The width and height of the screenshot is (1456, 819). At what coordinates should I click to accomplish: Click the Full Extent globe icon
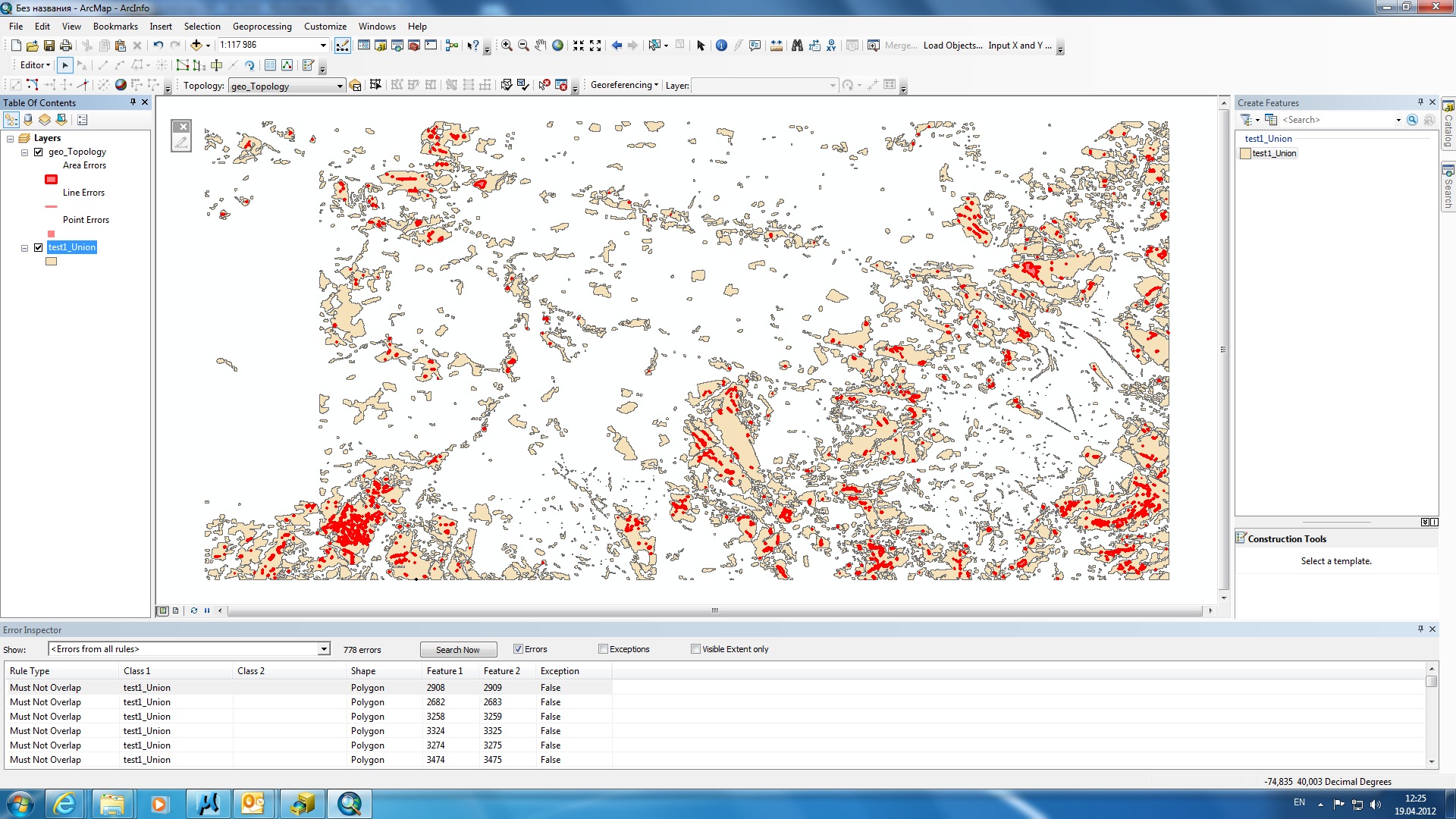coord(558,45)
